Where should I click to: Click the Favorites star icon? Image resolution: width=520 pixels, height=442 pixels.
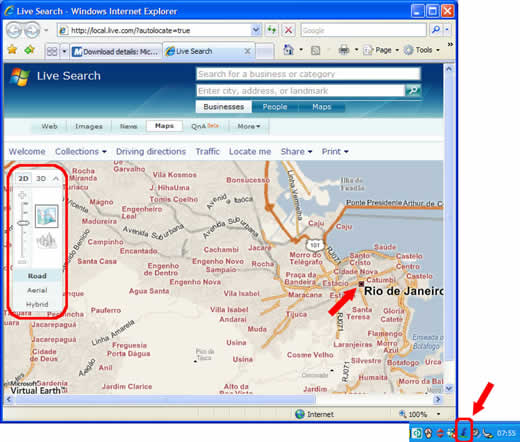tap(12, 50)
